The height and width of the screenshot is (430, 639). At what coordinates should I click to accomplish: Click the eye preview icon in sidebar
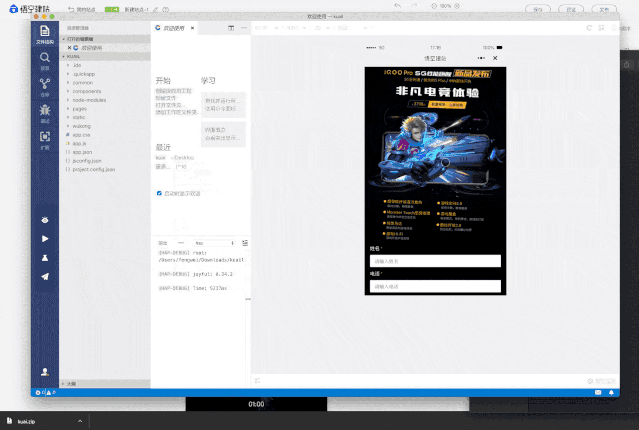(45, 220)
